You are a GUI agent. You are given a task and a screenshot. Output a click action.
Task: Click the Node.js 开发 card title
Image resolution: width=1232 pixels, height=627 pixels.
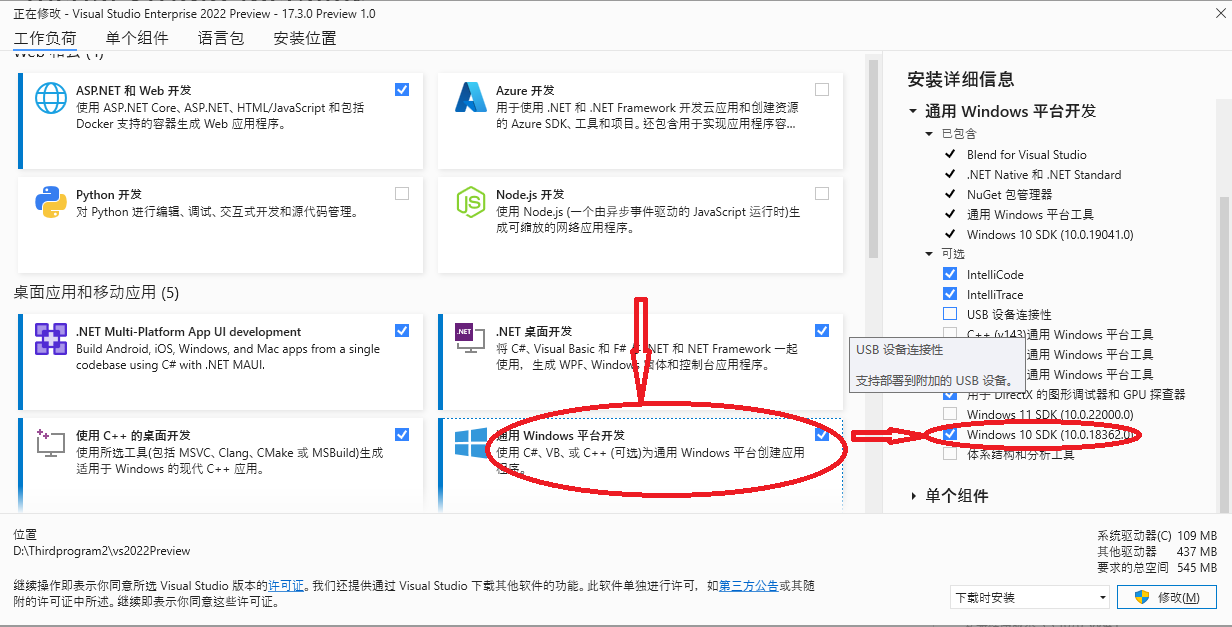[x=530, y=194]
